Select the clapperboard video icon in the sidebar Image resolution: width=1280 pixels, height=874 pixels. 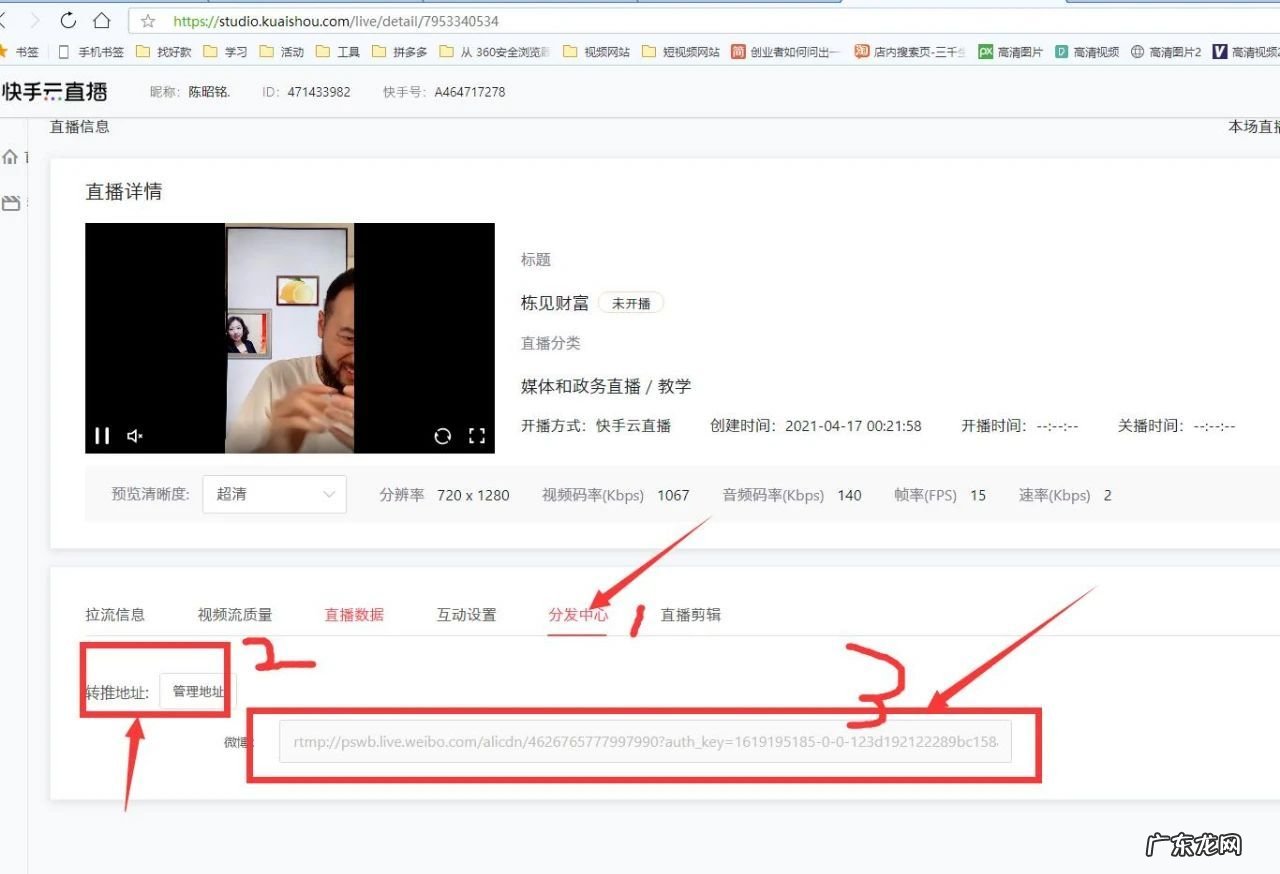pos(10,202)
